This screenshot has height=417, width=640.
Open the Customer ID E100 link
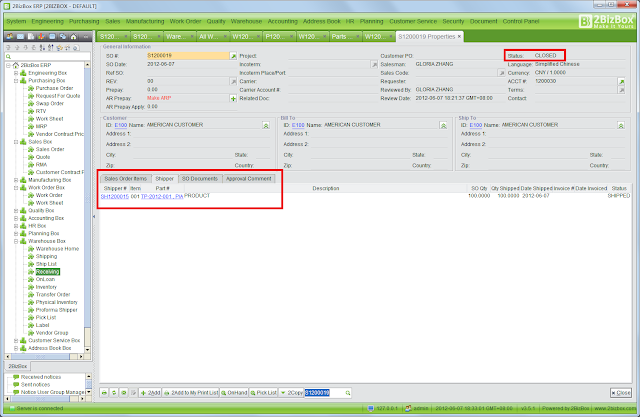pos(121,125)
